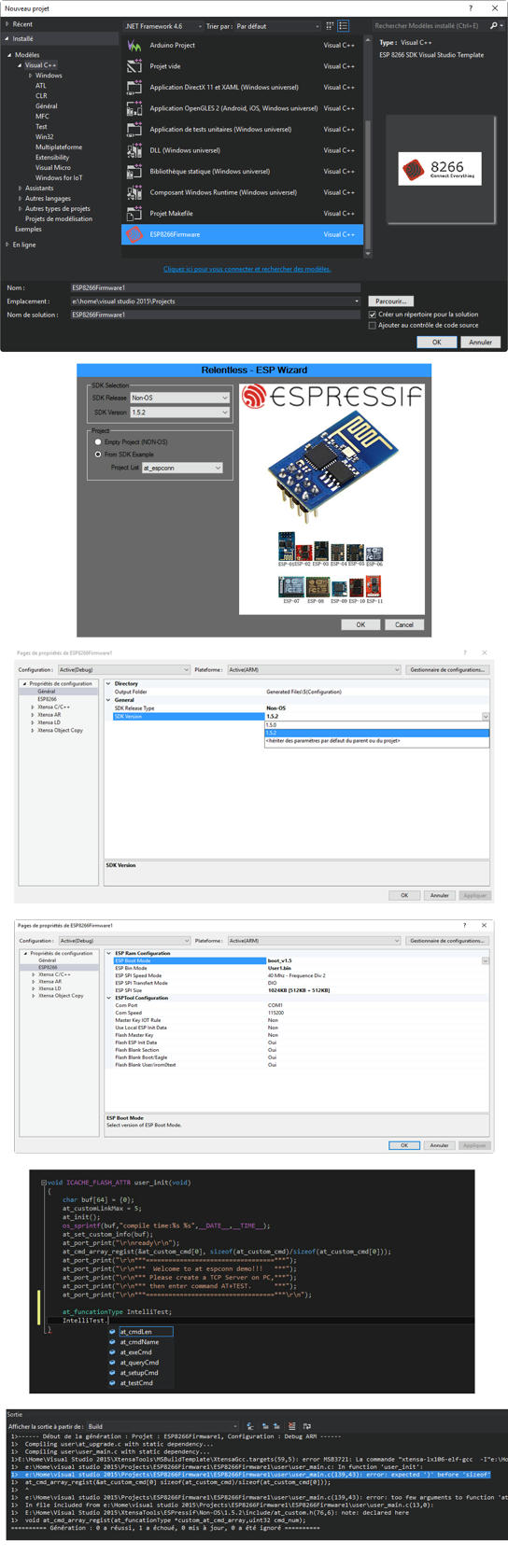Select Windows for IoT tree item
This screenshot has height=1568, width=508.
59,177
